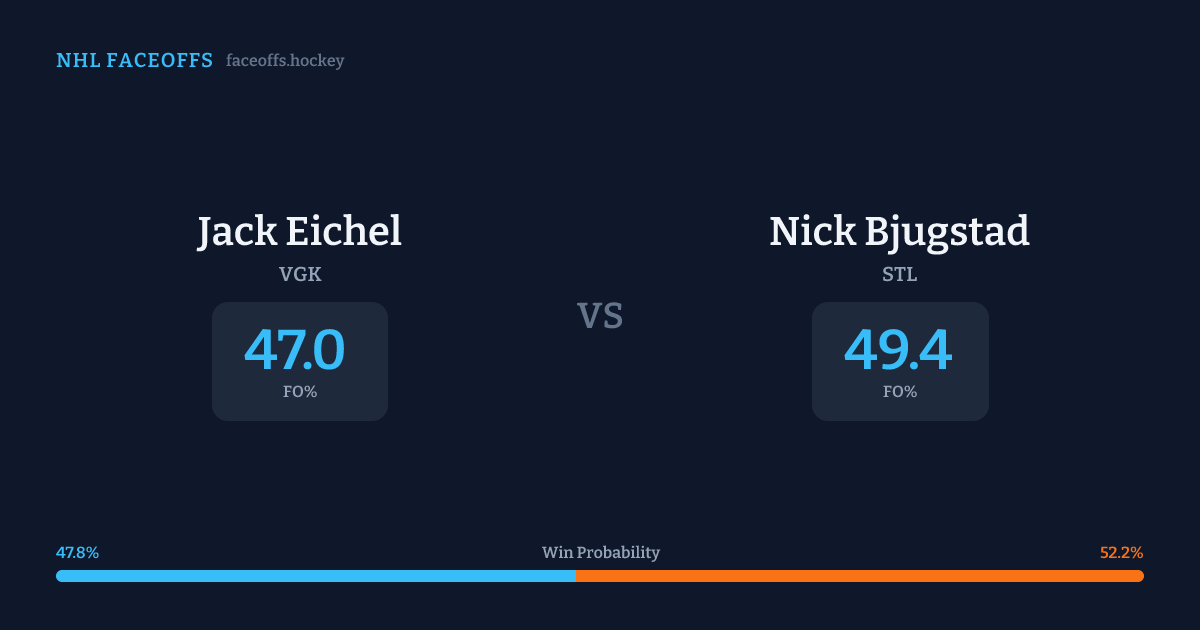Click where blue meets orange on bar
Screen dimensions: 1200x630
tap(576, 576)
